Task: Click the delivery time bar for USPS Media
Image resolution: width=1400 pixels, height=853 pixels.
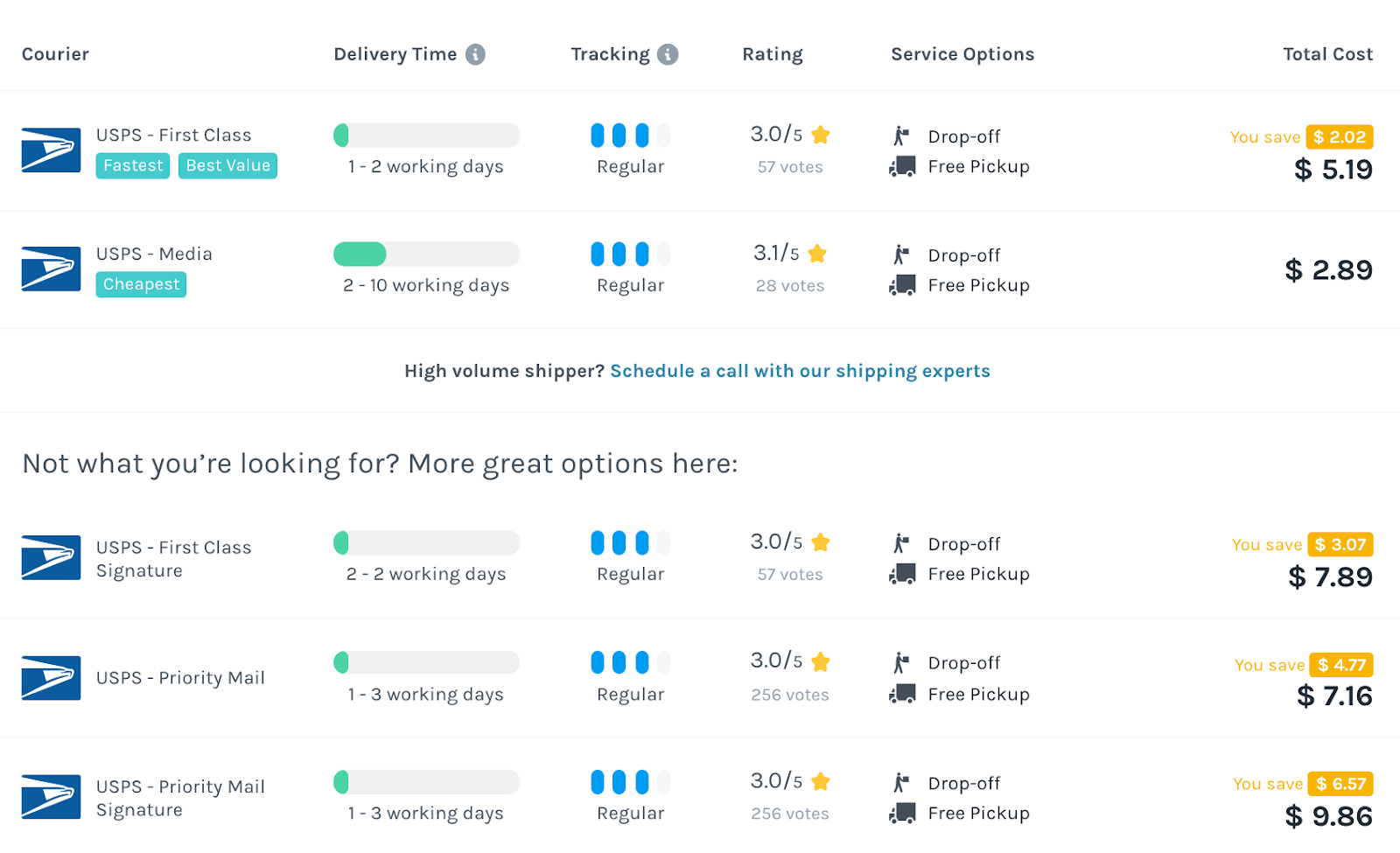Action: [426, 254]
